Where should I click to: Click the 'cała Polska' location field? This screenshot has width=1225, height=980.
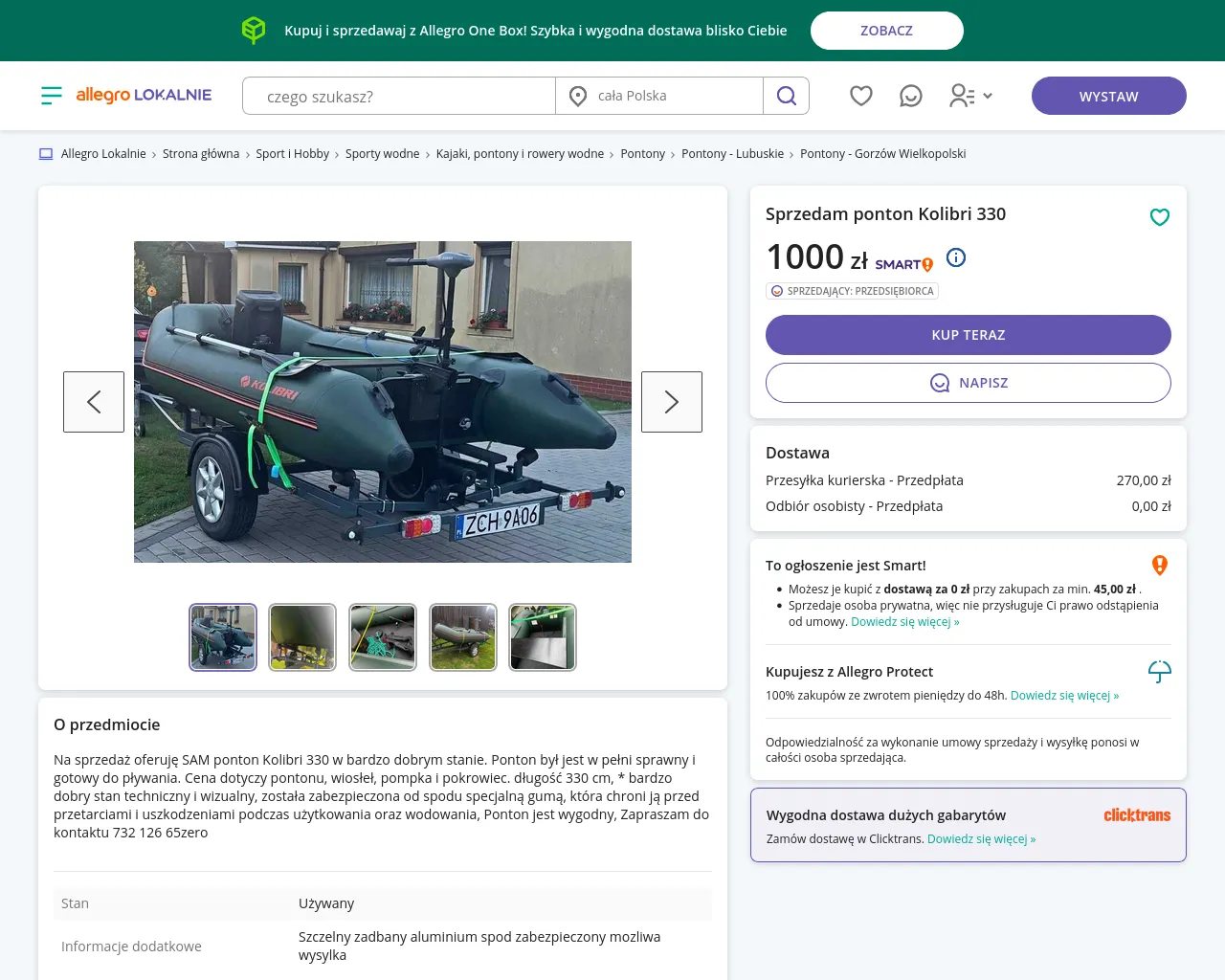[659, 96]
